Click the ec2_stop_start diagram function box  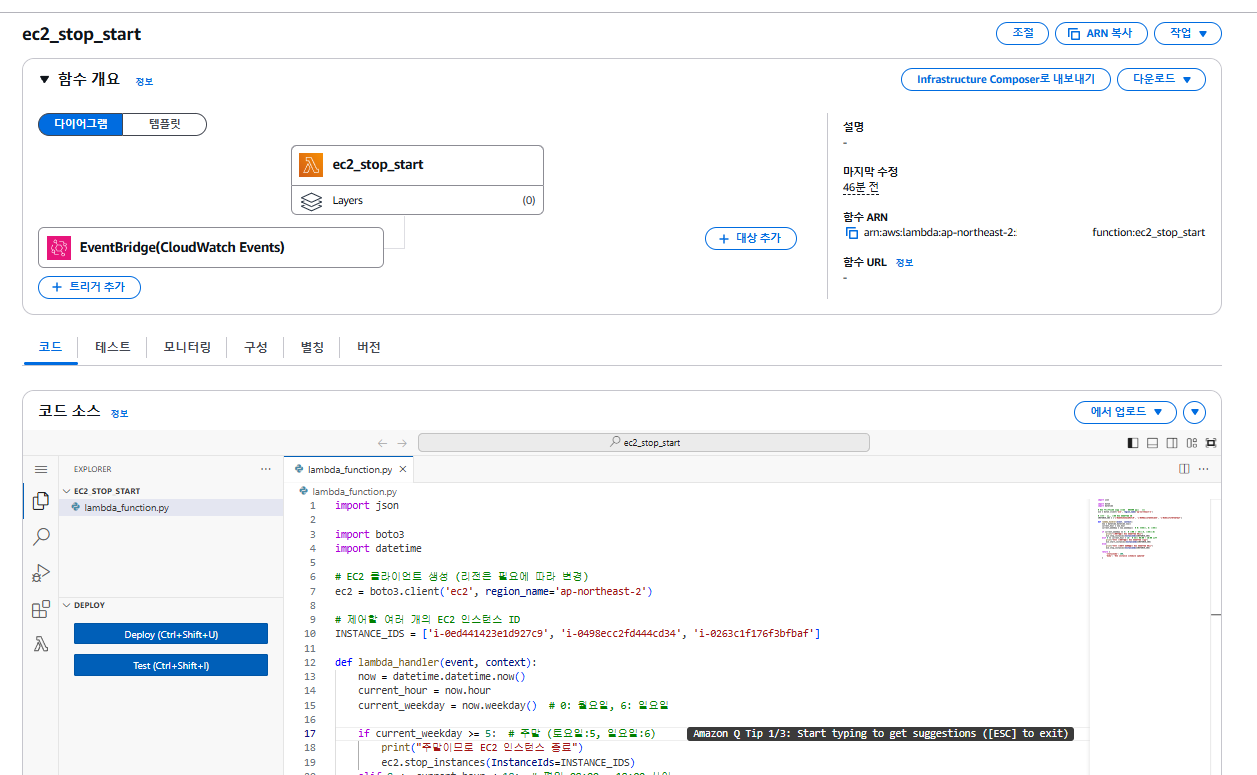417,165
